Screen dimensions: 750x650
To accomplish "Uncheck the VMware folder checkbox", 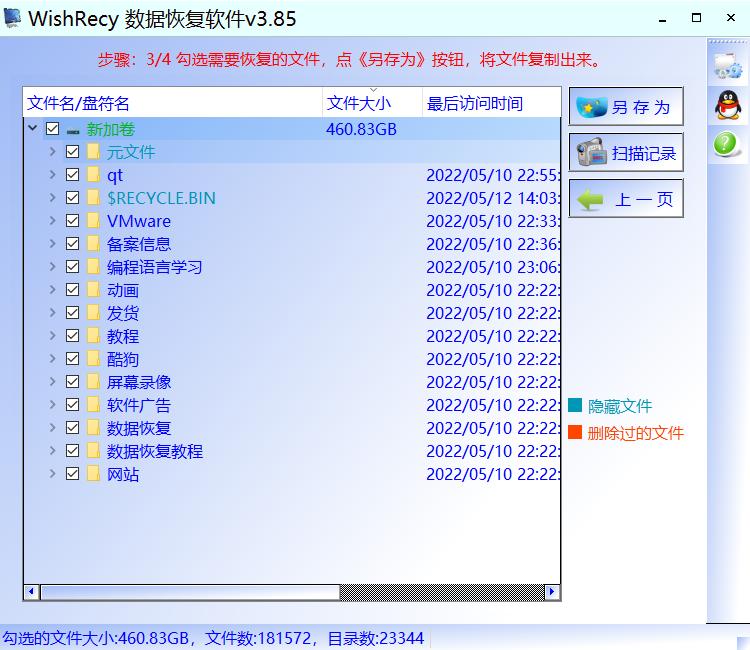I will coord(72,220).
